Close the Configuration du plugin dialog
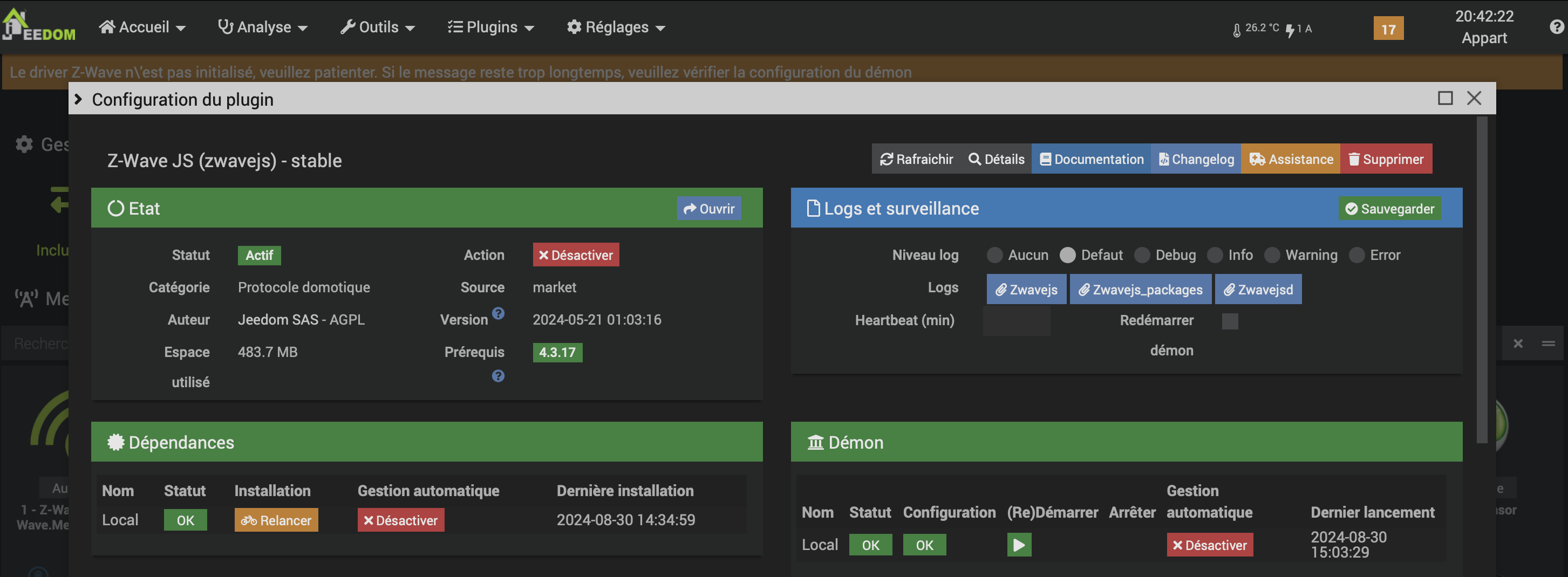 1474,98
